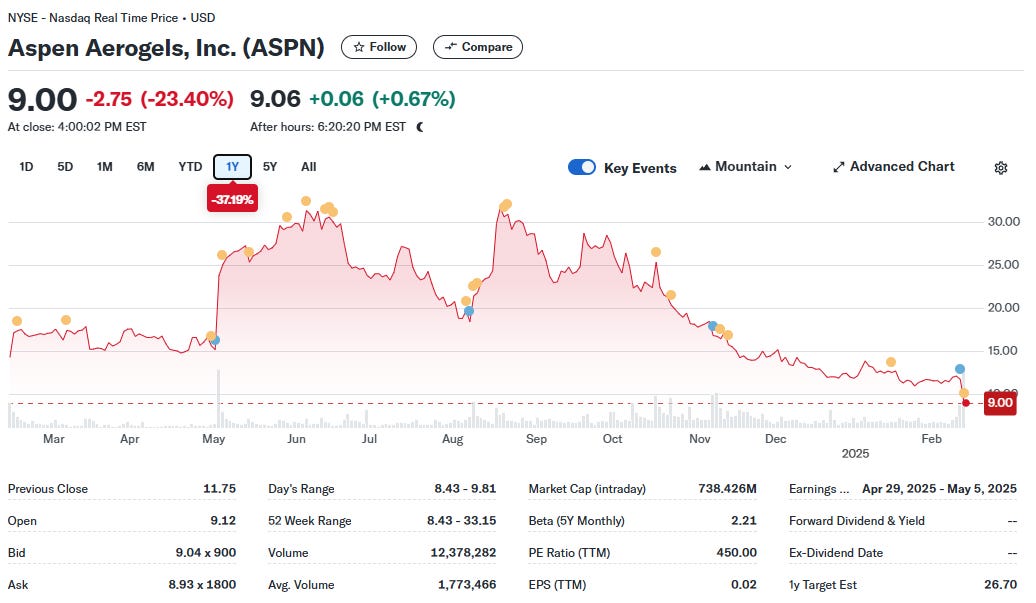
Task: Click the 52 Week Range label
Action: pyautogui.click(x=309, y=520)
